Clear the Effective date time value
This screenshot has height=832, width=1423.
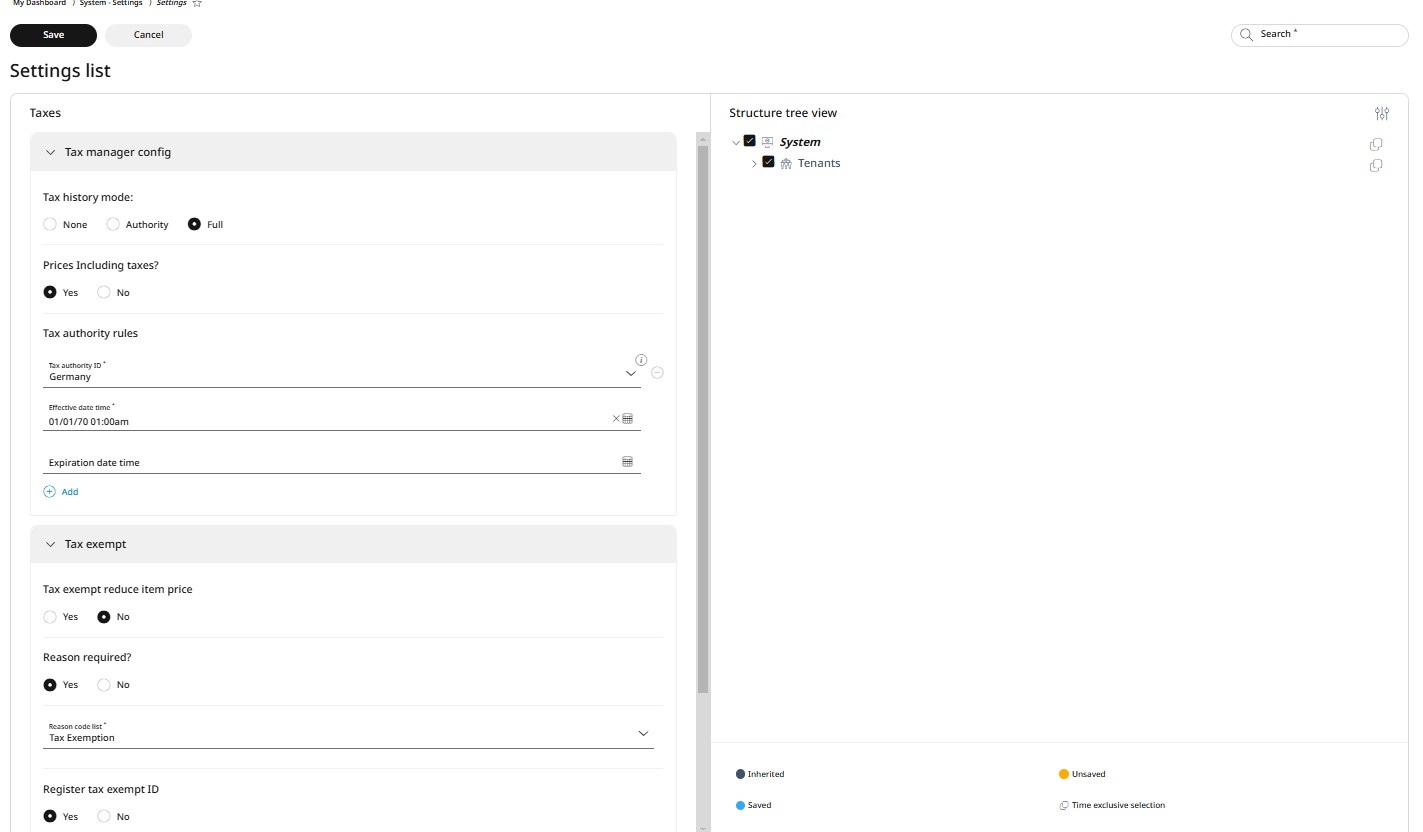(616, 418)
